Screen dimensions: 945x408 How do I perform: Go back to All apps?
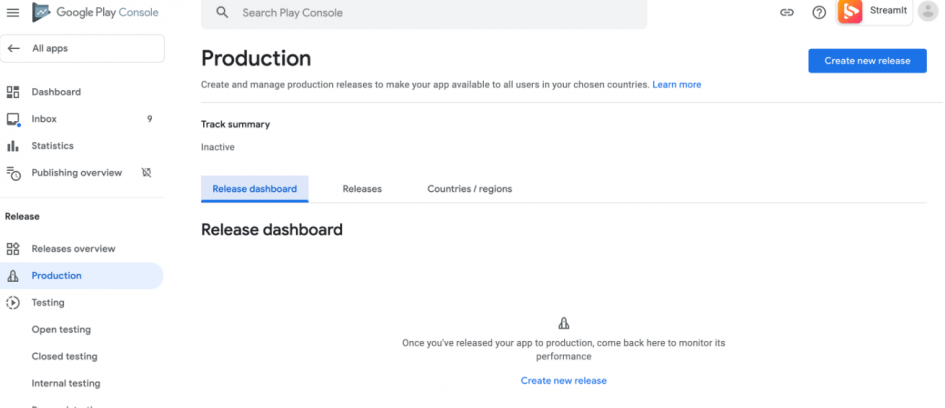82,48
